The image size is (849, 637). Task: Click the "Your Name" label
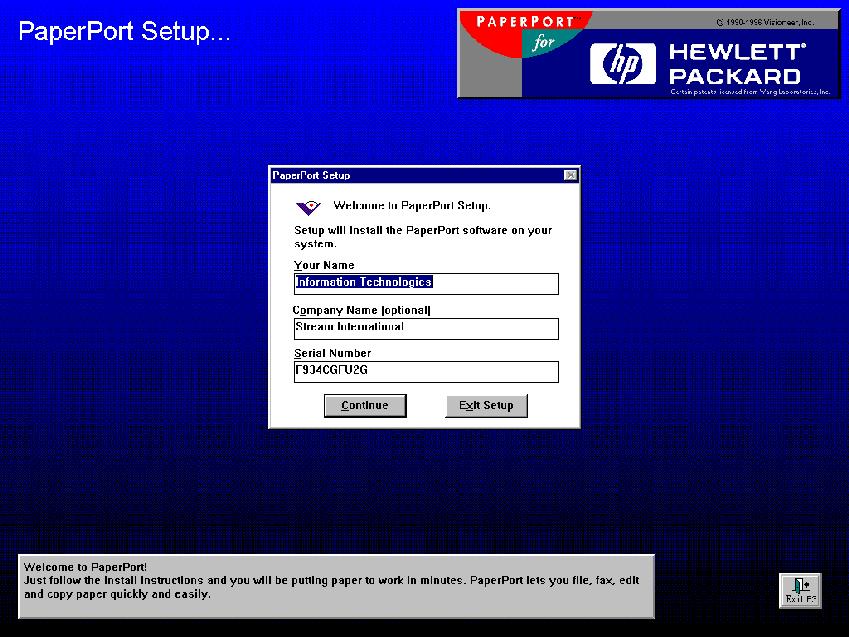[324, 265]
